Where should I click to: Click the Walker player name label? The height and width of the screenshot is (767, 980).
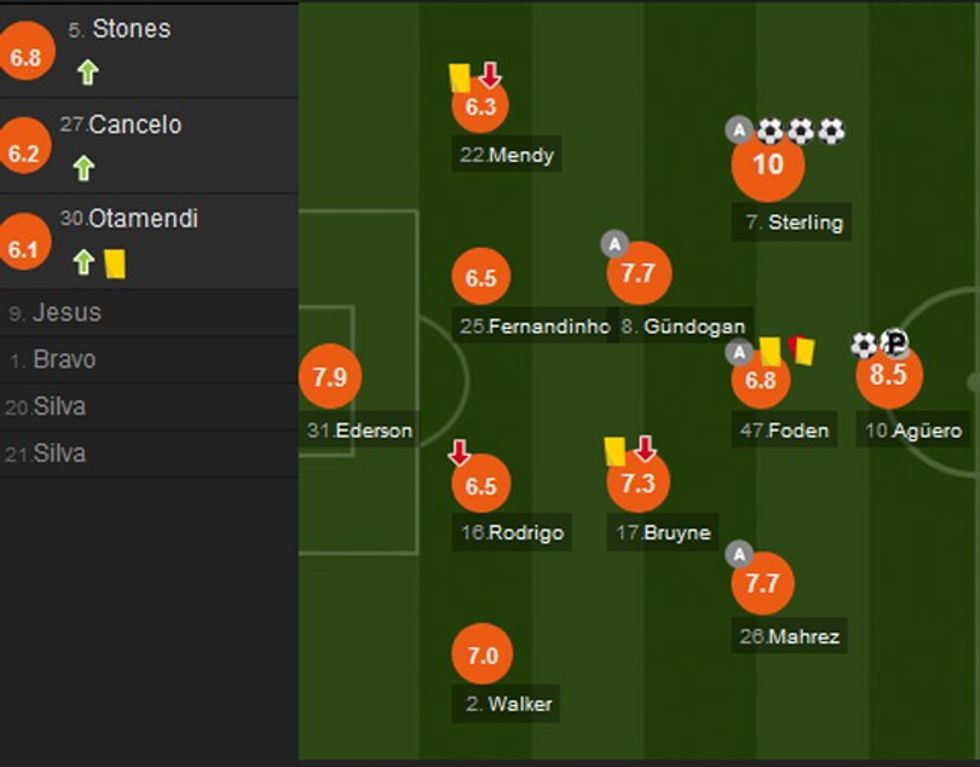click(519, 704)
